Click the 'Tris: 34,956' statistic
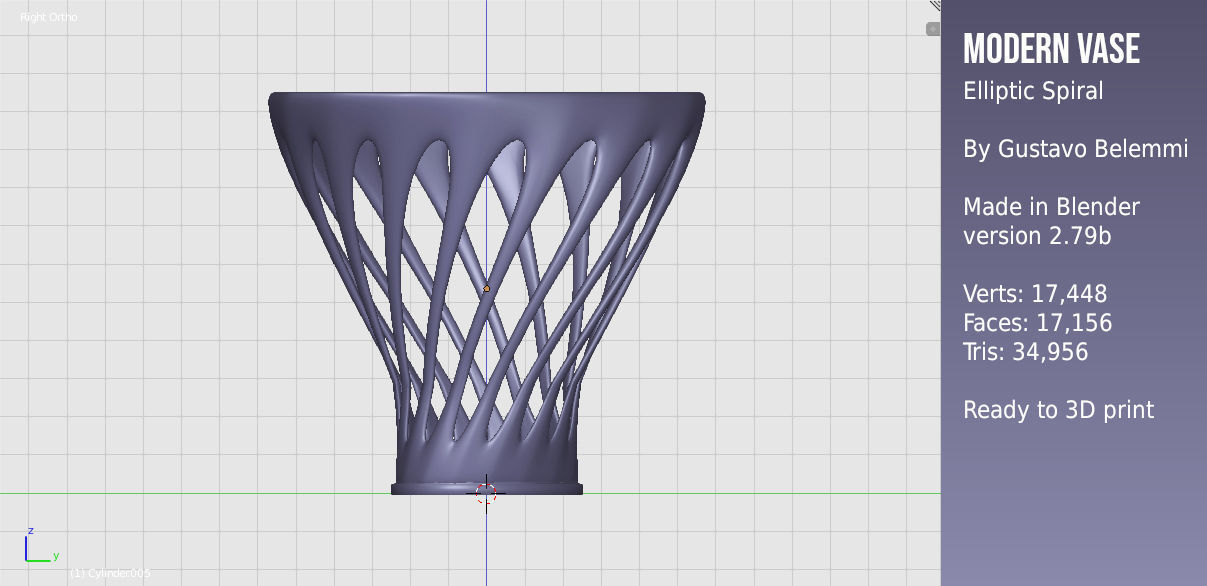Viewport: 1207px width, 586px height. tap(1025, 352)
